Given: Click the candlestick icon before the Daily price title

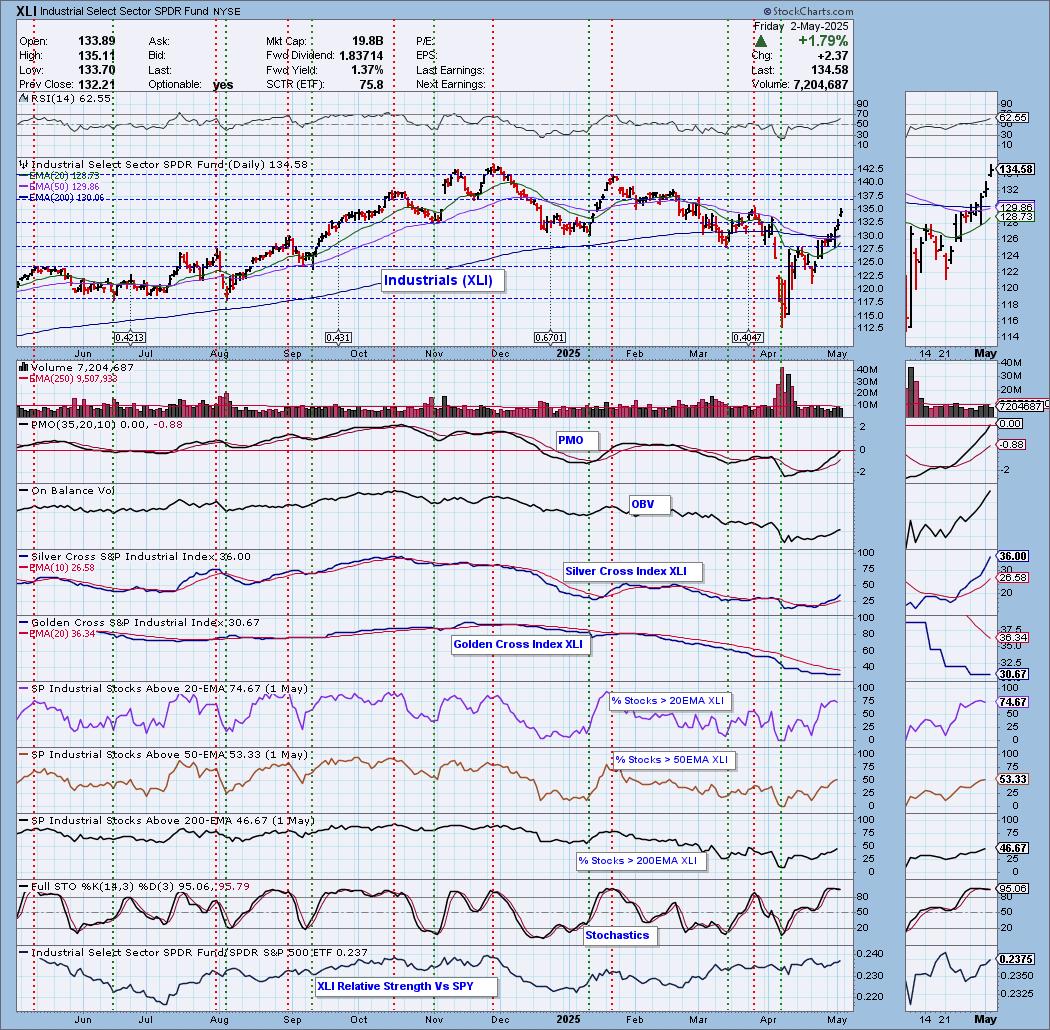Looking at the screenshot, I should click(x=24, y=164).
